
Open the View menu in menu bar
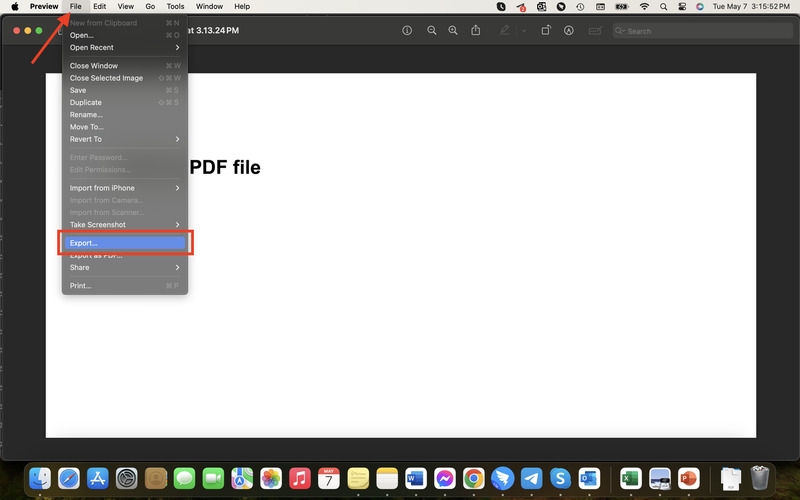(x=126, y=7)
